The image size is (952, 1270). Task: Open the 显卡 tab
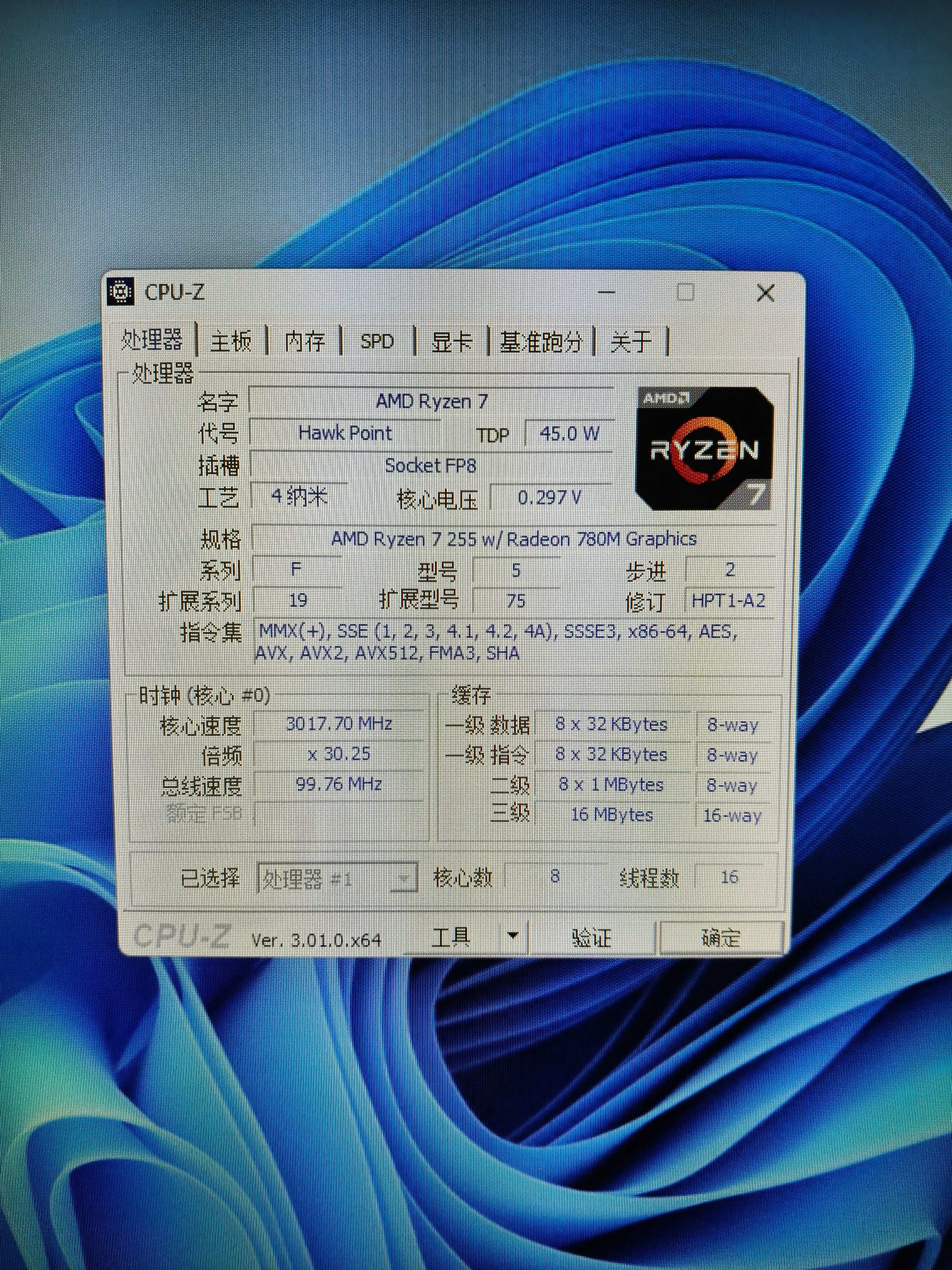tap(452, 342)
